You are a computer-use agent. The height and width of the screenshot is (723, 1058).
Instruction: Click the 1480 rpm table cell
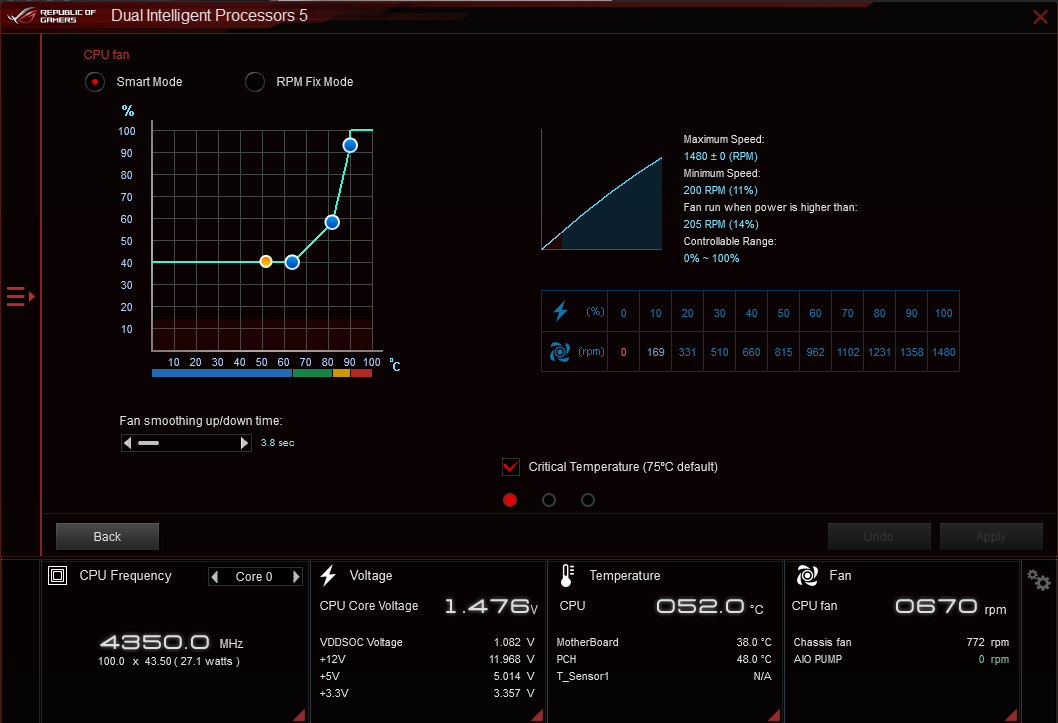pos(943,352)
